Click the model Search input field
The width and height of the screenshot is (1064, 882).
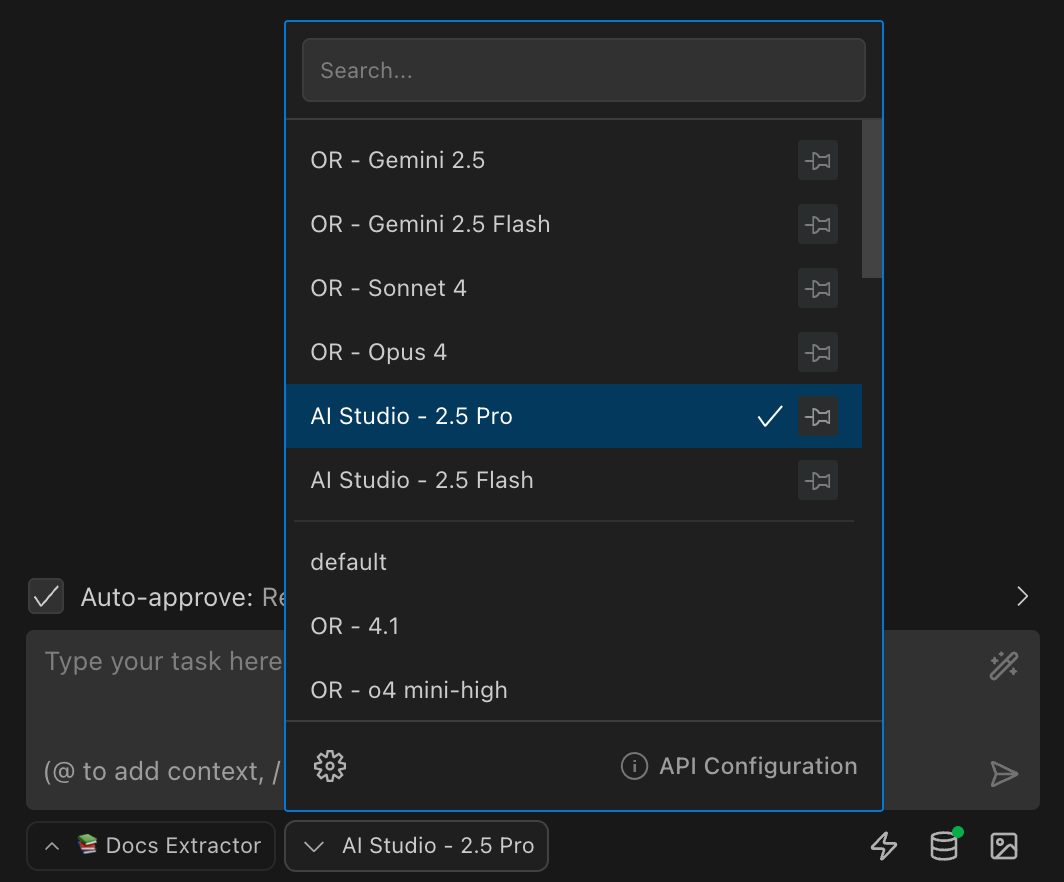tap(584, 70)
